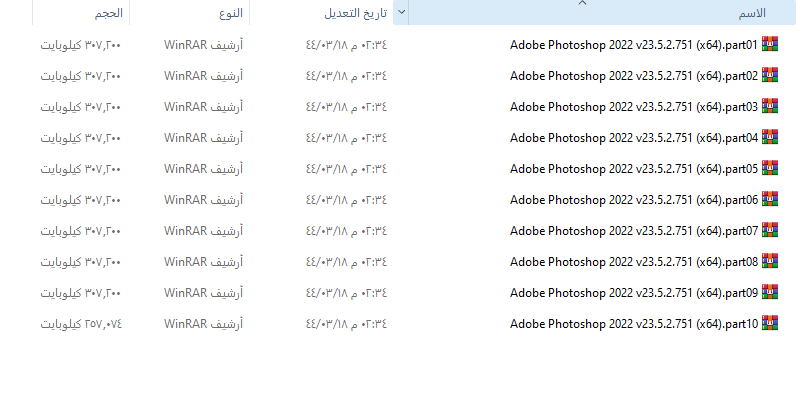Select the part08 WinRAR archive icon
Image resolution: width=796 pixels, height=416 pixels.
[x=770, y=261]
